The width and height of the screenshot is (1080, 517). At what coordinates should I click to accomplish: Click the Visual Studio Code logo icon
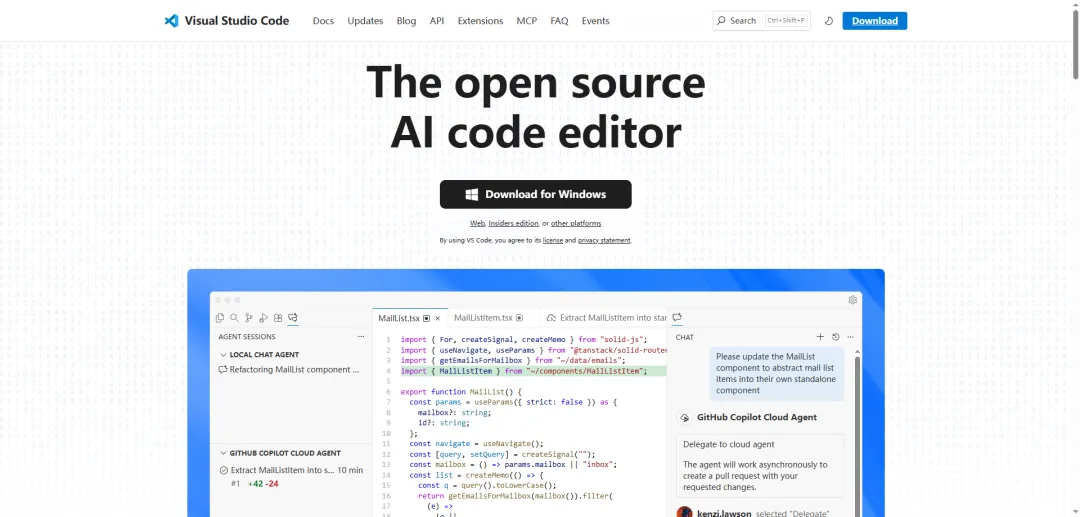click(172, 21)
